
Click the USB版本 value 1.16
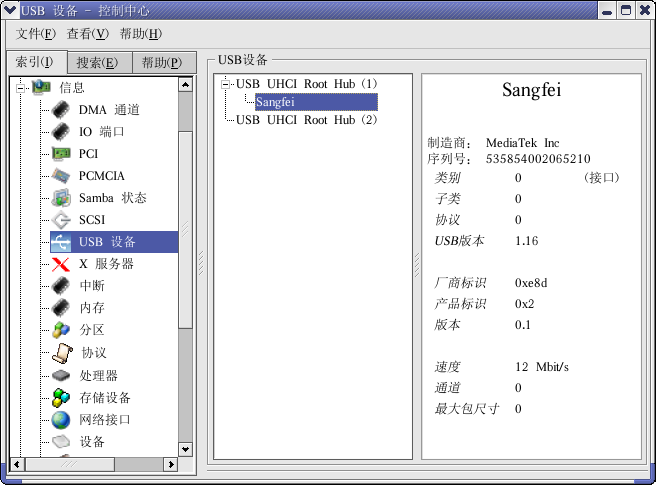pos(527,241)
